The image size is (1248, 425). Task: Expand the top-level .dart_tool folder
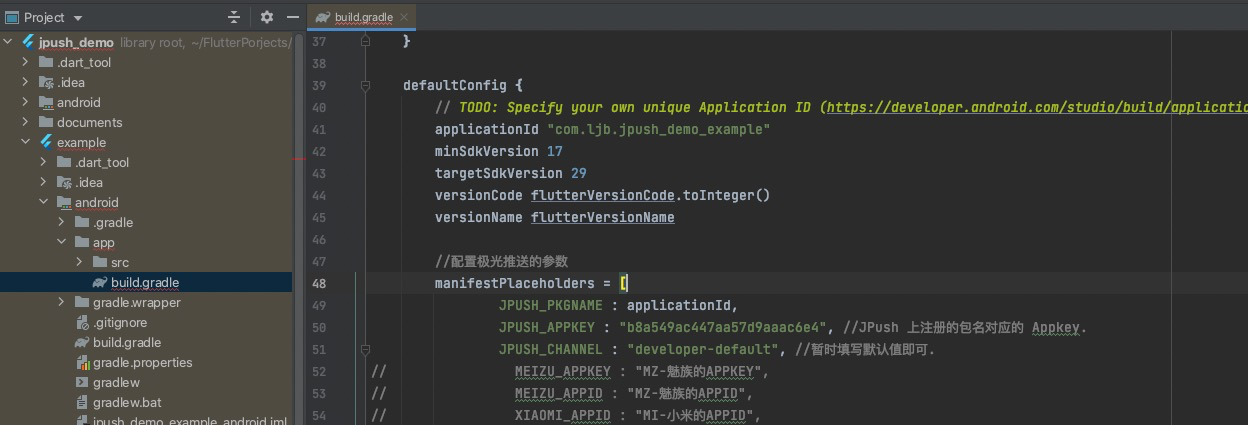click(25, 62)
